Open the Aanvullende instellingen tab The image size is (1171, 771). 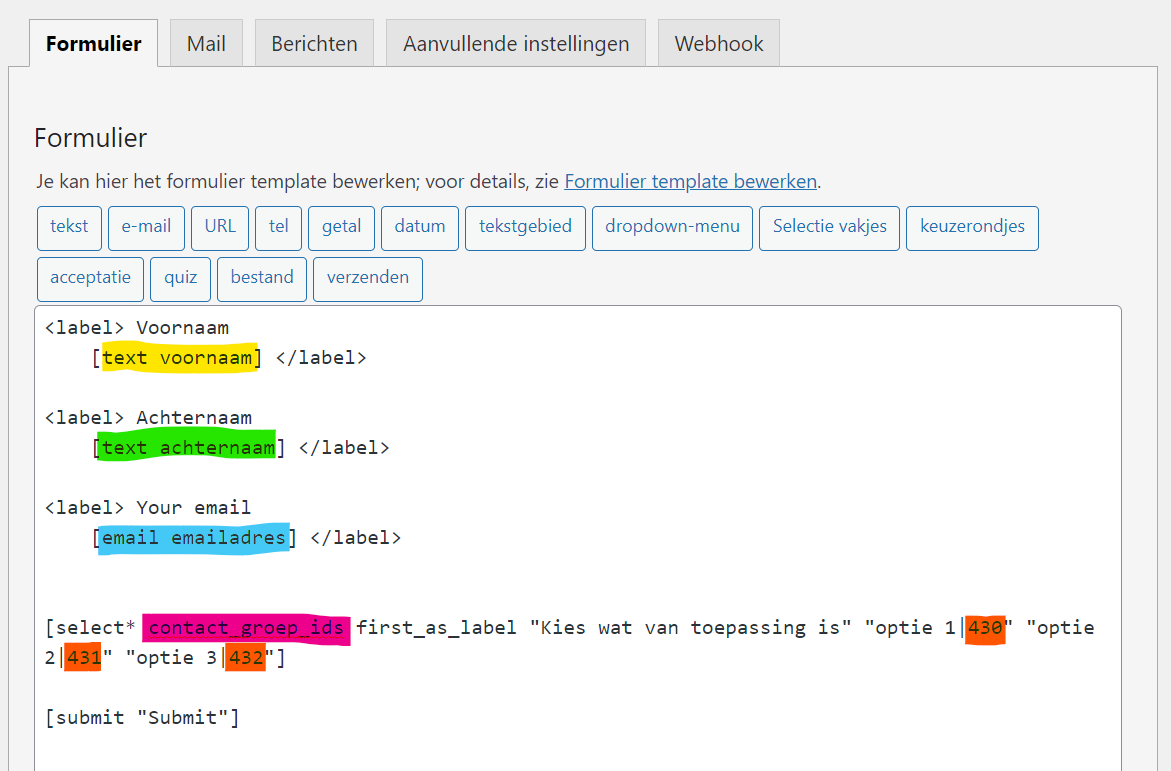(x=516, y=43)
